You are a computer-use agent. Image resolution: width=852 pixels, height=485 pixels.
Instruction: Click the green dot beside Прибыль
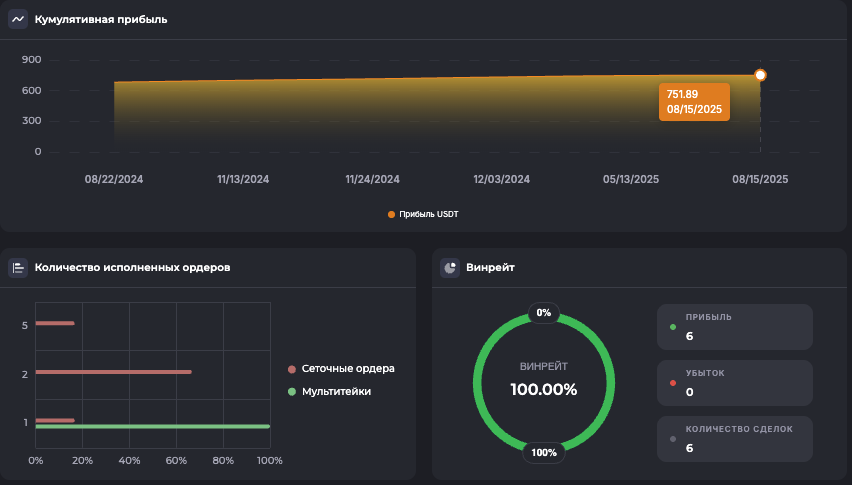[673, 327]
